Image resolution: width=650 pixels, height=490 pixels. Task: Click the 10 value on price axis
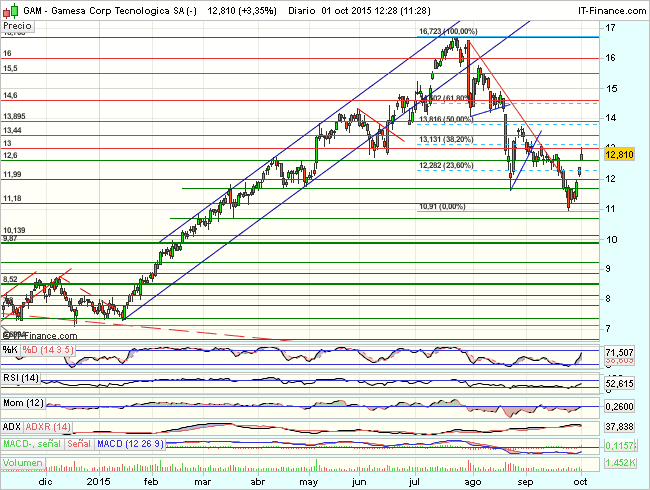[x=611, y=240]
